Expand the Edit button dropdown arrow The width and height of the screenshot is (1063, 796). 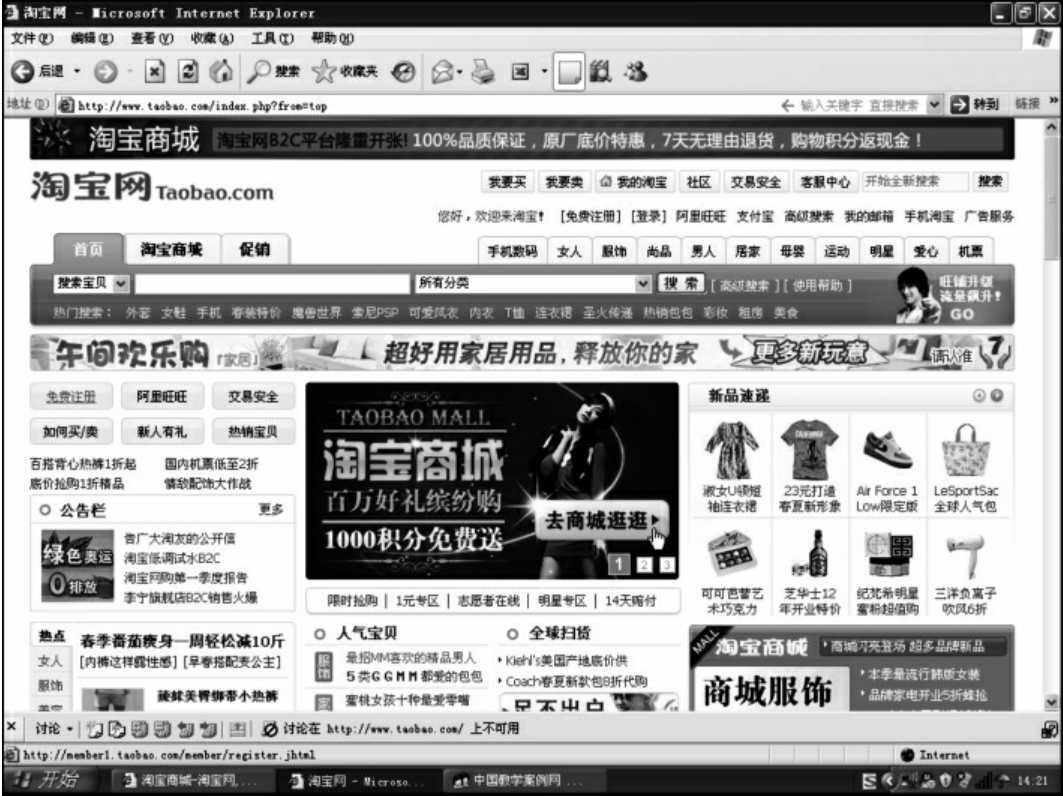click(544, 71)
